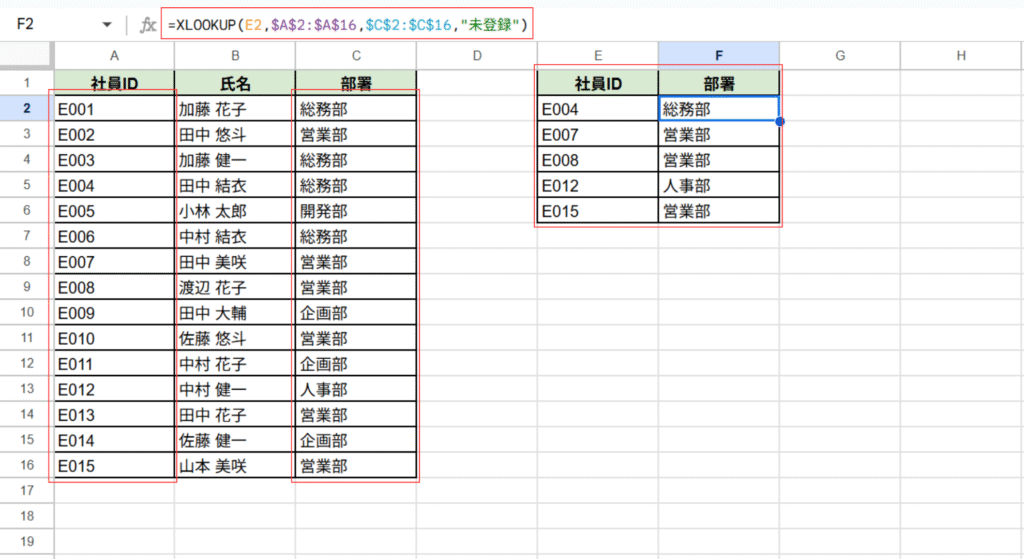
Task: Select cell E001 in column A
Action: tap(114, 109)
